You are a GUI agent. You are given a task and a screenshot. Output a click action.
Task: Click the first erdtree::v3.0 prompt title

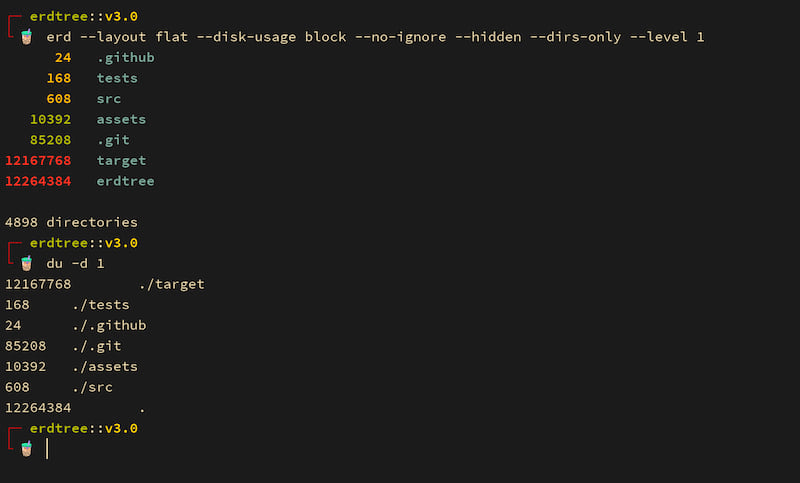click(x=84, y=16)
